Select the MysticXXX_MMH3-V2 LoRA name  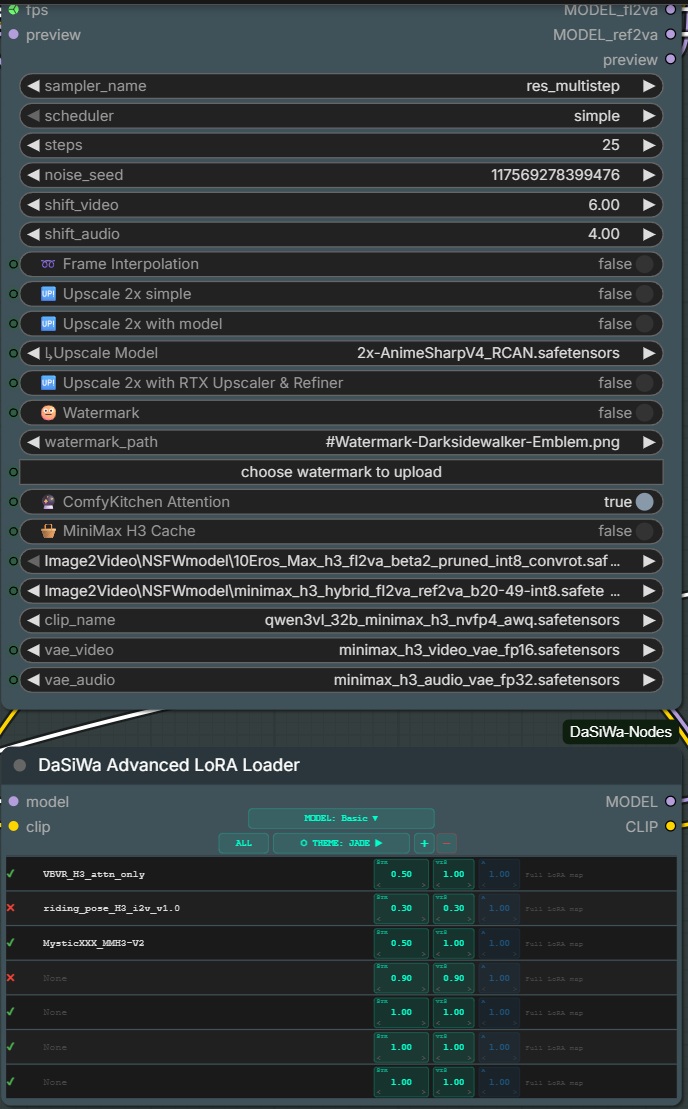(93, 943)
